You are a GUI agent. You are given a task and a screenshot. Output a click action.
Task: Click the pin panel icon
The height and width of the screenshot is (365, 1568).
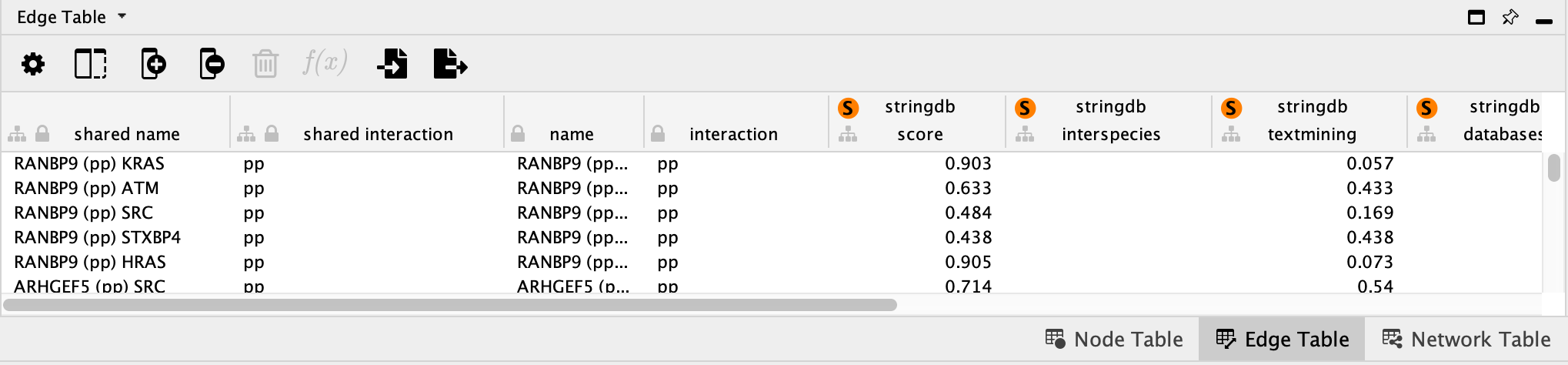coord(1510,18)
